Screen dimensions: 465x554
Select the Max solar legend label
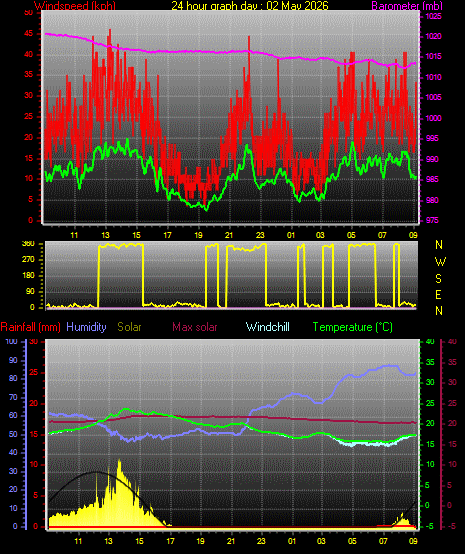click(x=195, y=327)
